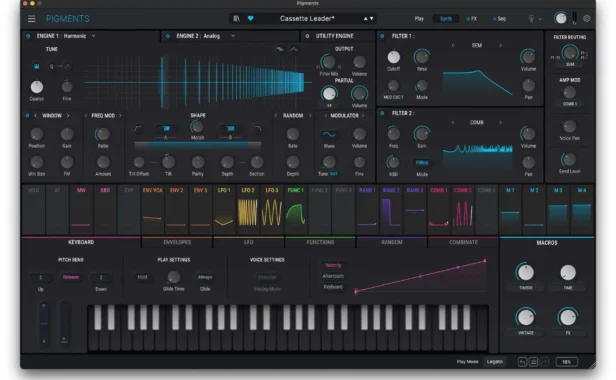Click the Q quantize tune icon

pyautogui.click(x=51, y=66)
